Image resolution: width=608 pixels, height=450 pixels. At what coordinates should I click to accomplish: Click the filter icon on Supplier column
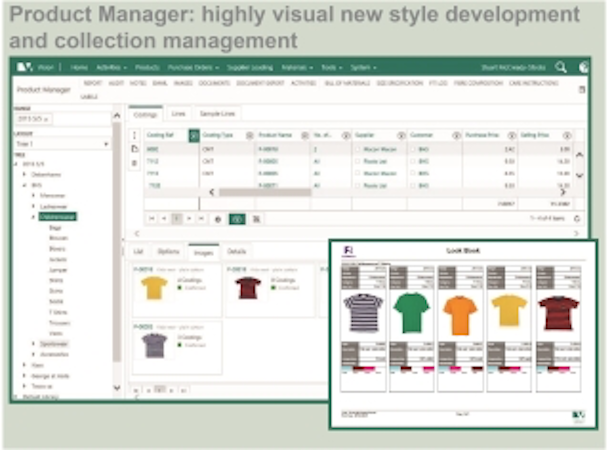click(x=401, y=135)
